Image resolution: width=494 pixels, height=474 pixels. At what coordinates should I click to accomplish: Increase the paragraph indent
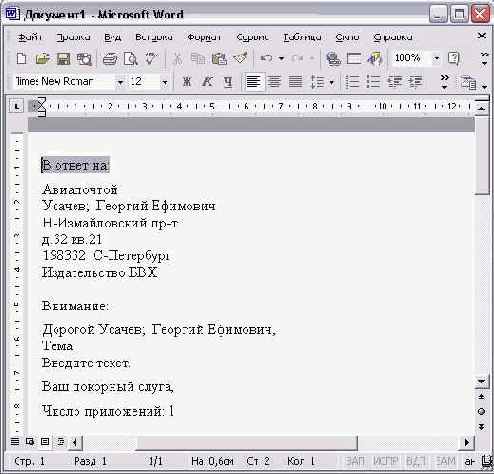point(415,82)
